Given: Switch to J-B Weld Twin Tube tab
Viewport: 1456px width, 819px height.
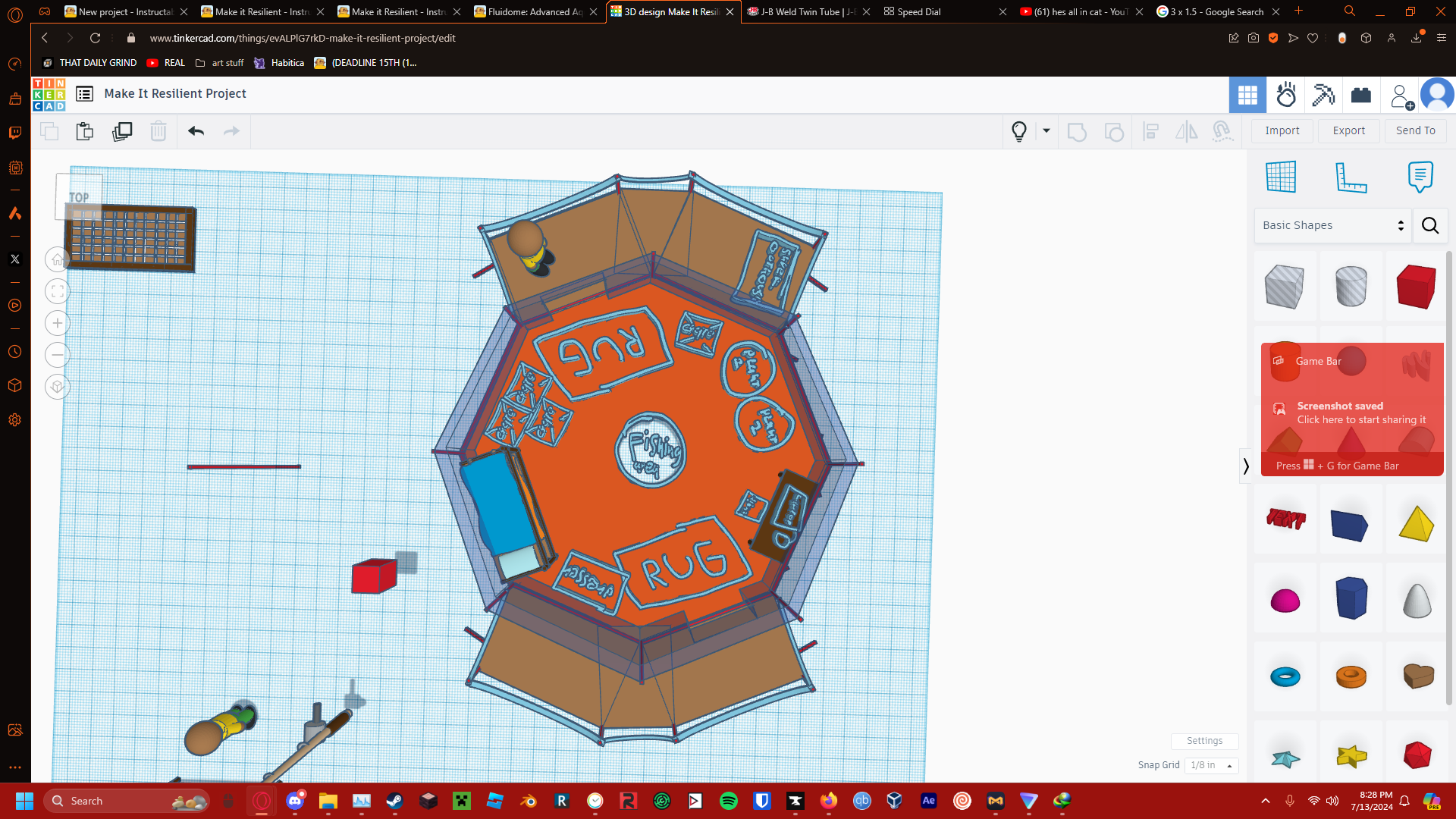Looking at the screenshot, I should pos(808,11).
